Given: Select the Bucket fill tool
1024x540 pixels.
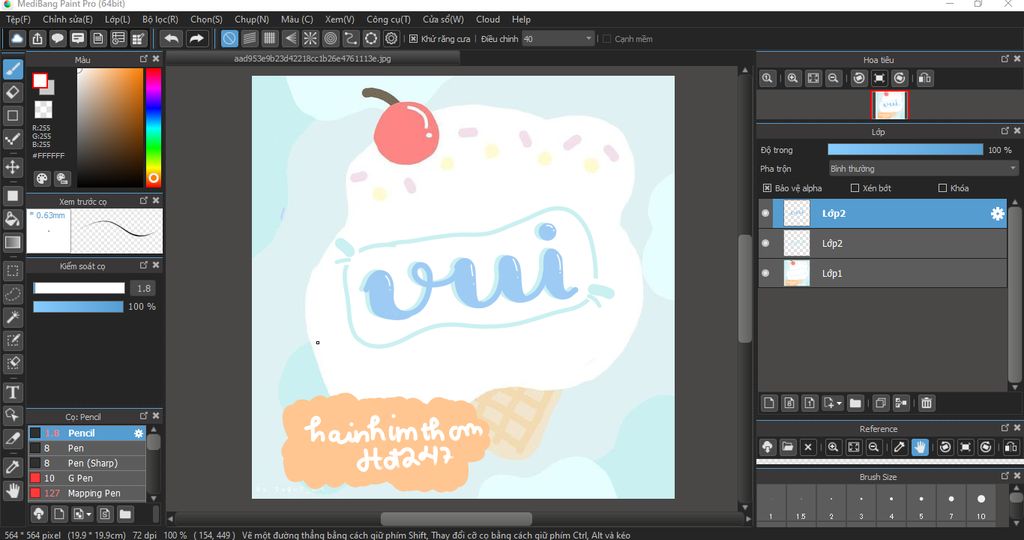Looking at the screenshot, I should point(12,219).
